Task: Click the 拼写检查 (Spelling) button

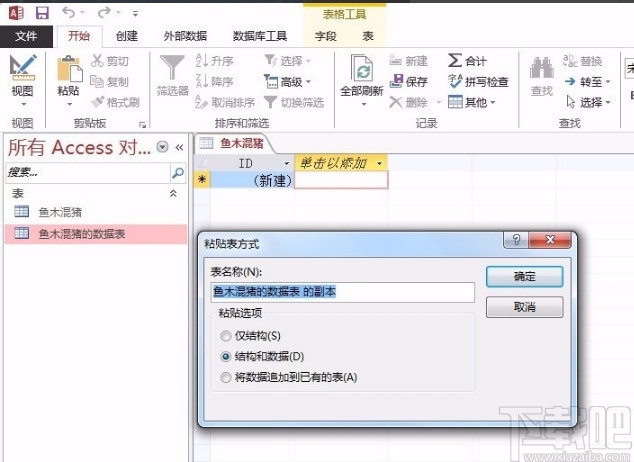Action: tap(478, 82)
